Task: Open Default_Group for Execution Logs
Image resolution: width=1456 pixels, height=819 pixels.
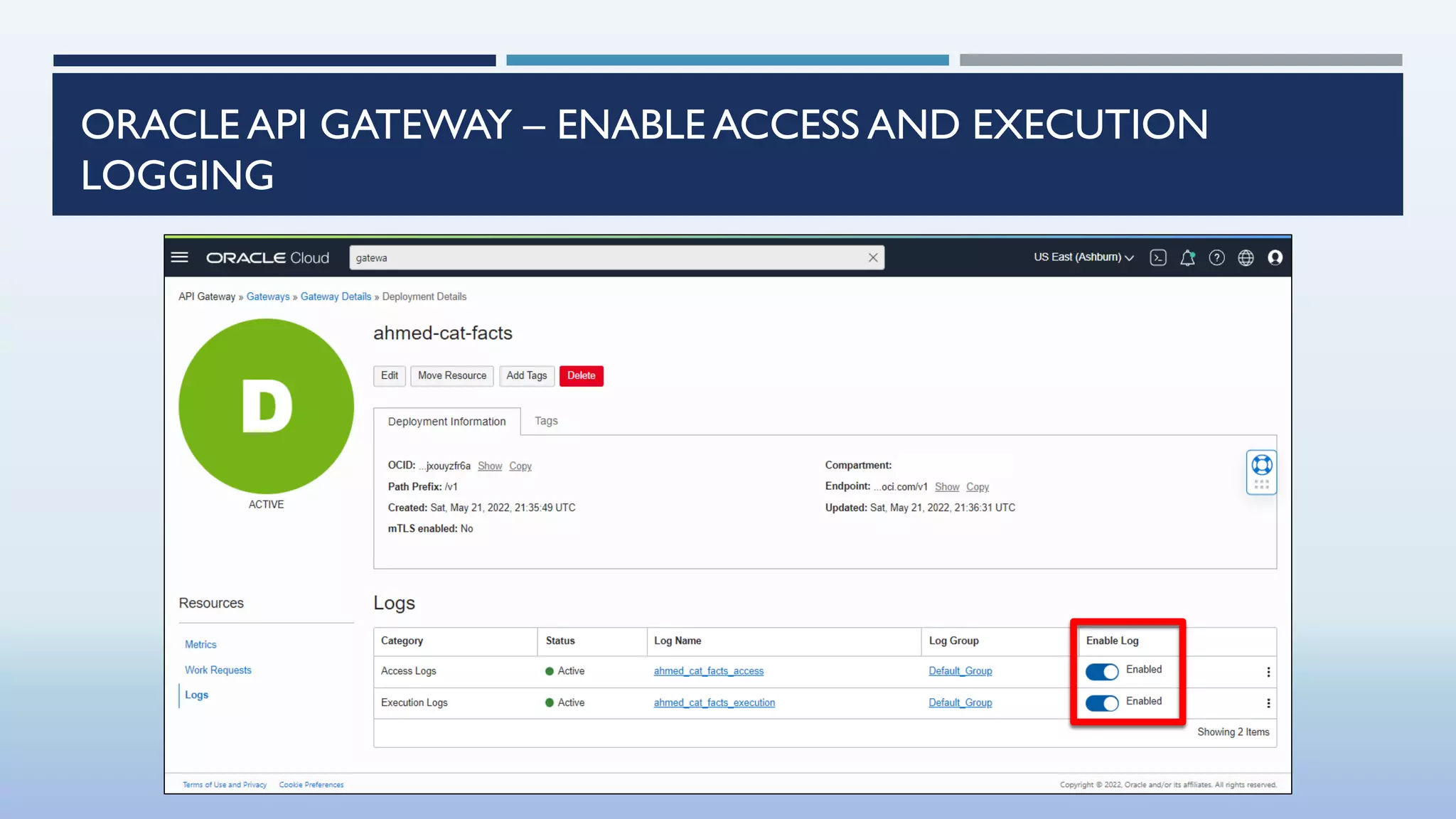Action: click(960, 702)
